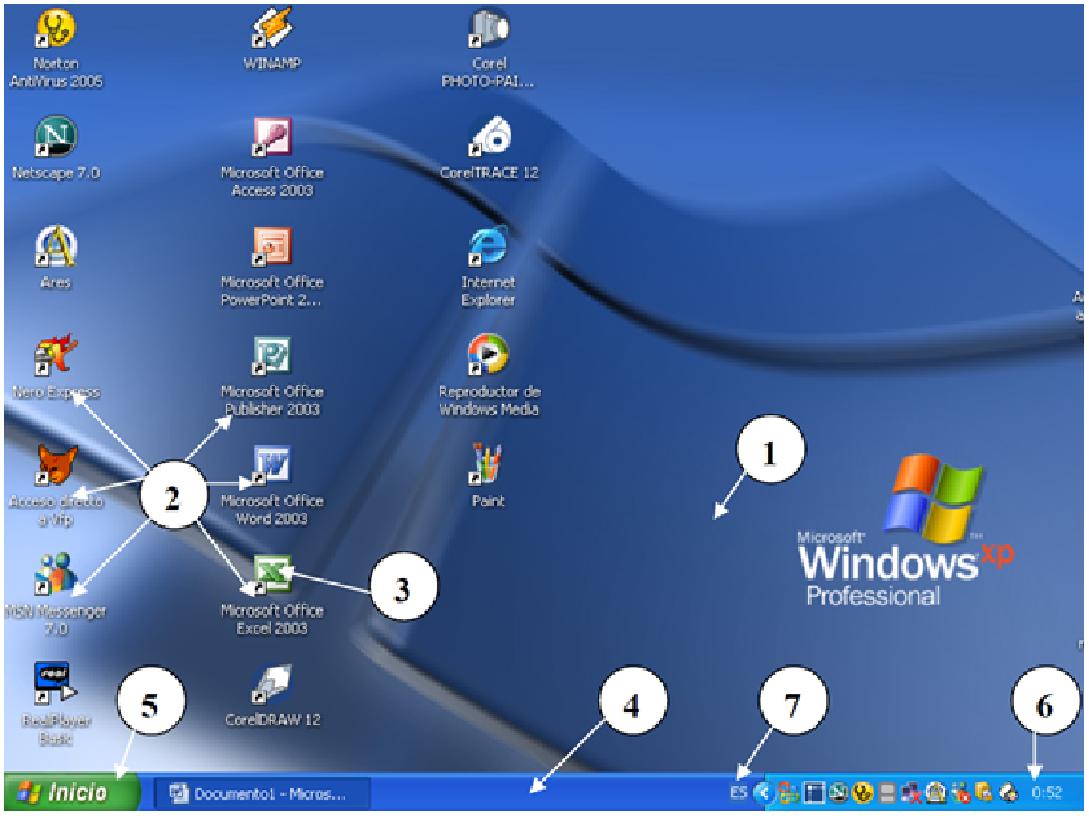Open the Norton AntiVirus 2005 desktop shortcut
The height and width of the screenshot is (816, 1089).
click(56, 47)
